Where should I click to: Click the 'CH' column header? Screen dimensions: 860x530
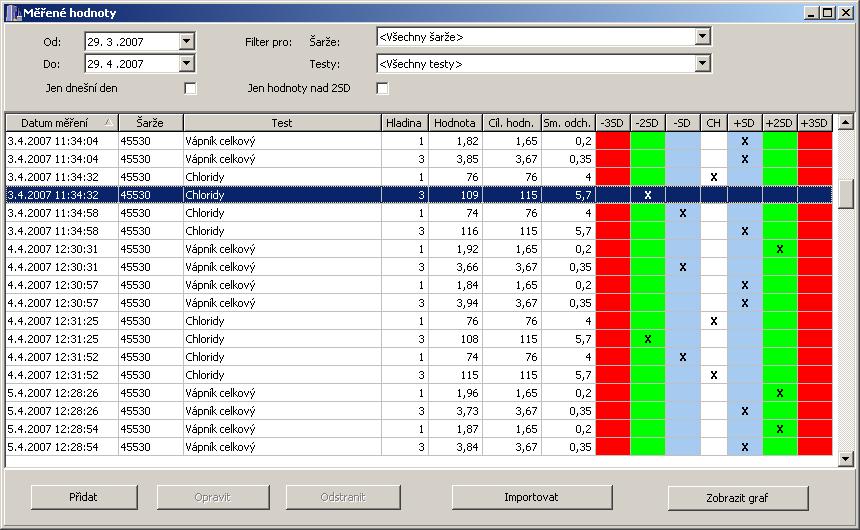pyautogui.click(x=714, y=123)
